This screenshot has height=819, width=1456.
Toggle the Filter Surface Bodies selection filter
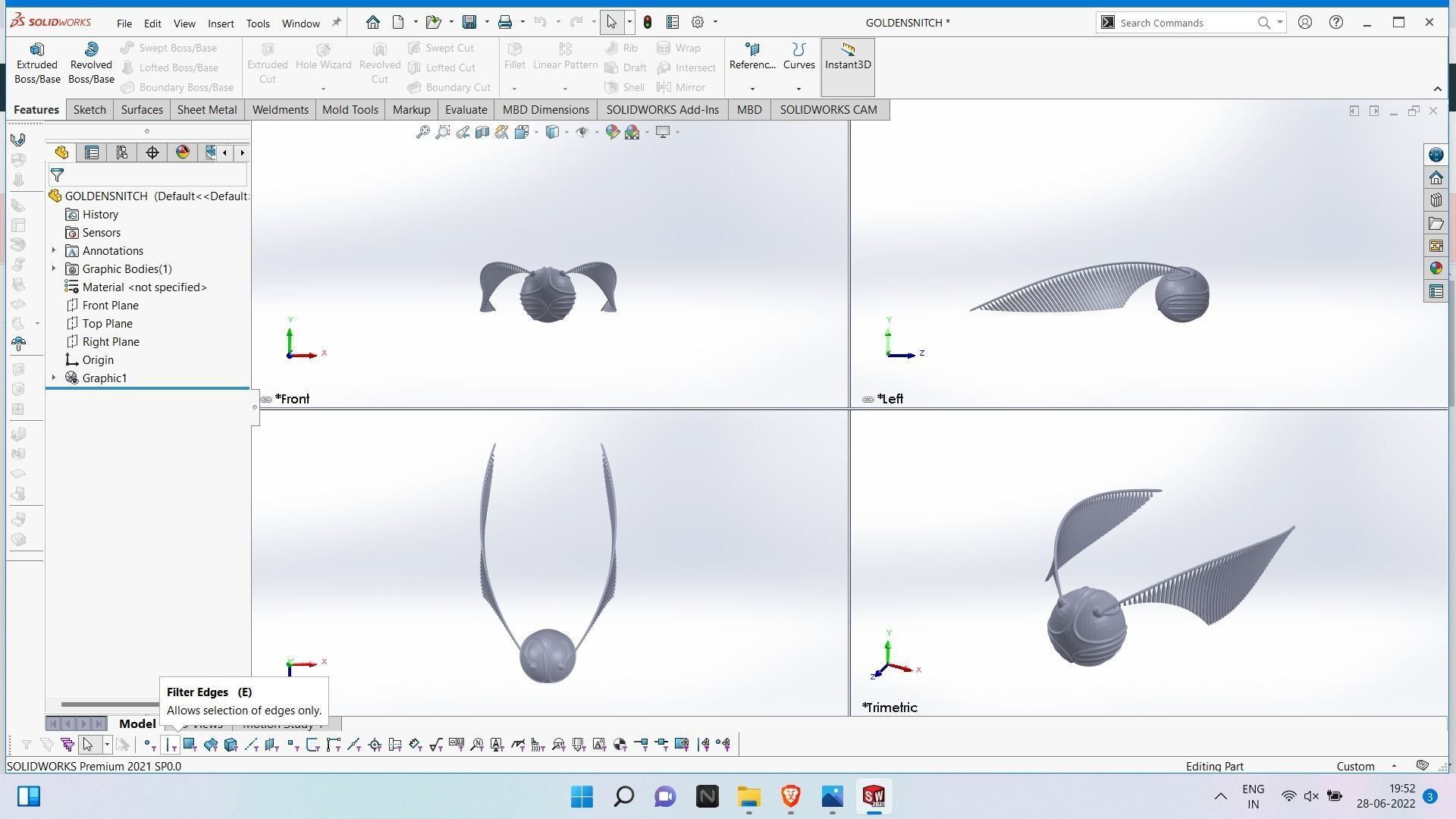pyautogui.click(x=211, y=745)
